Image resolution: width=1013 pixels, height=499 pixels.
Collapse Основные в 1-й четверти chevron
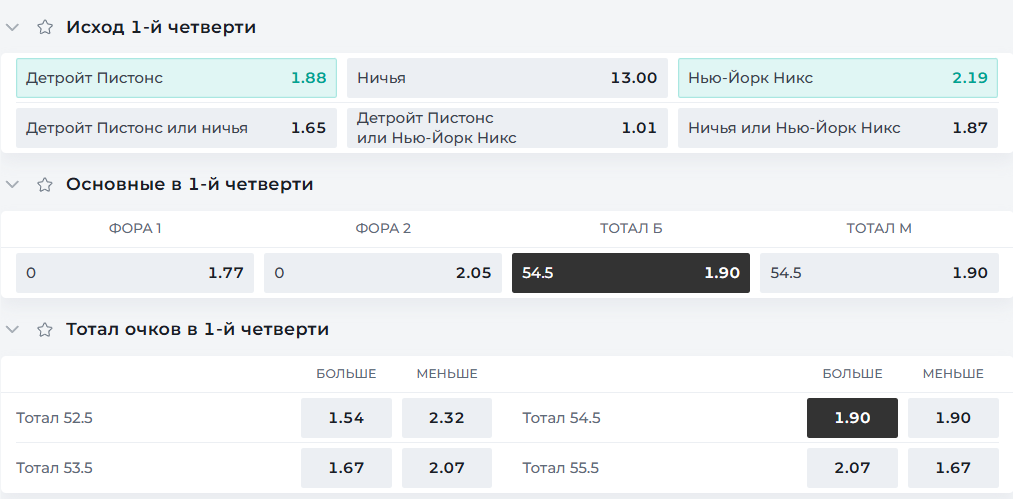point(12,185)
